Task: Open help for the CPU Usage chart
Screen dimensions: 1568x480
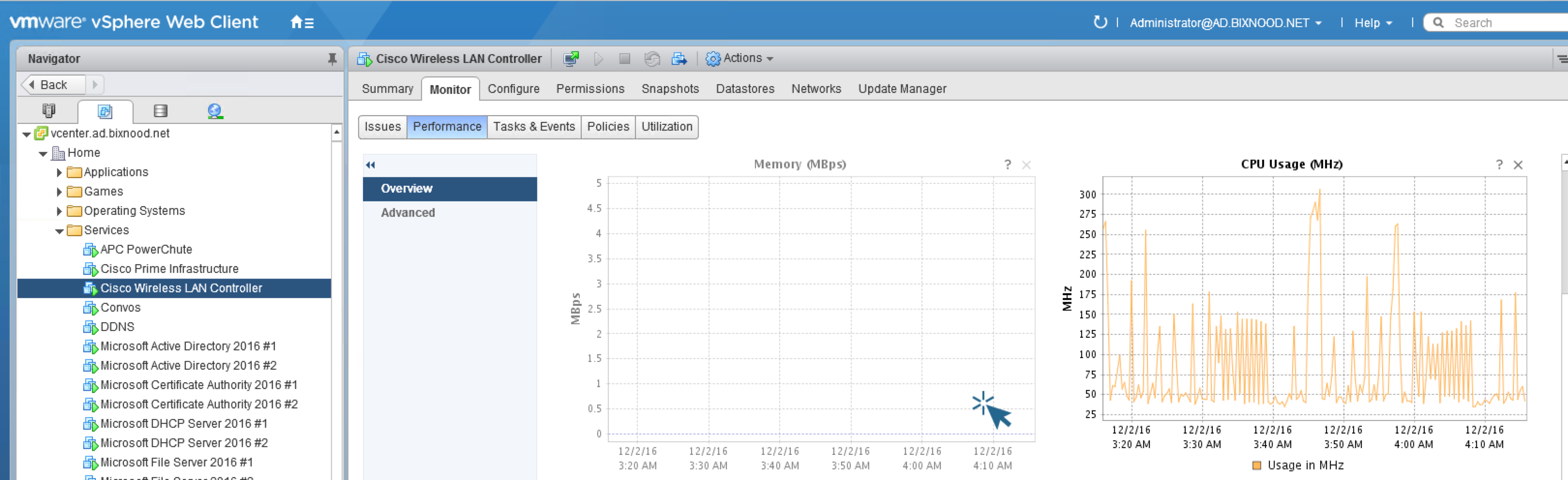Action: pos(1499,165)
